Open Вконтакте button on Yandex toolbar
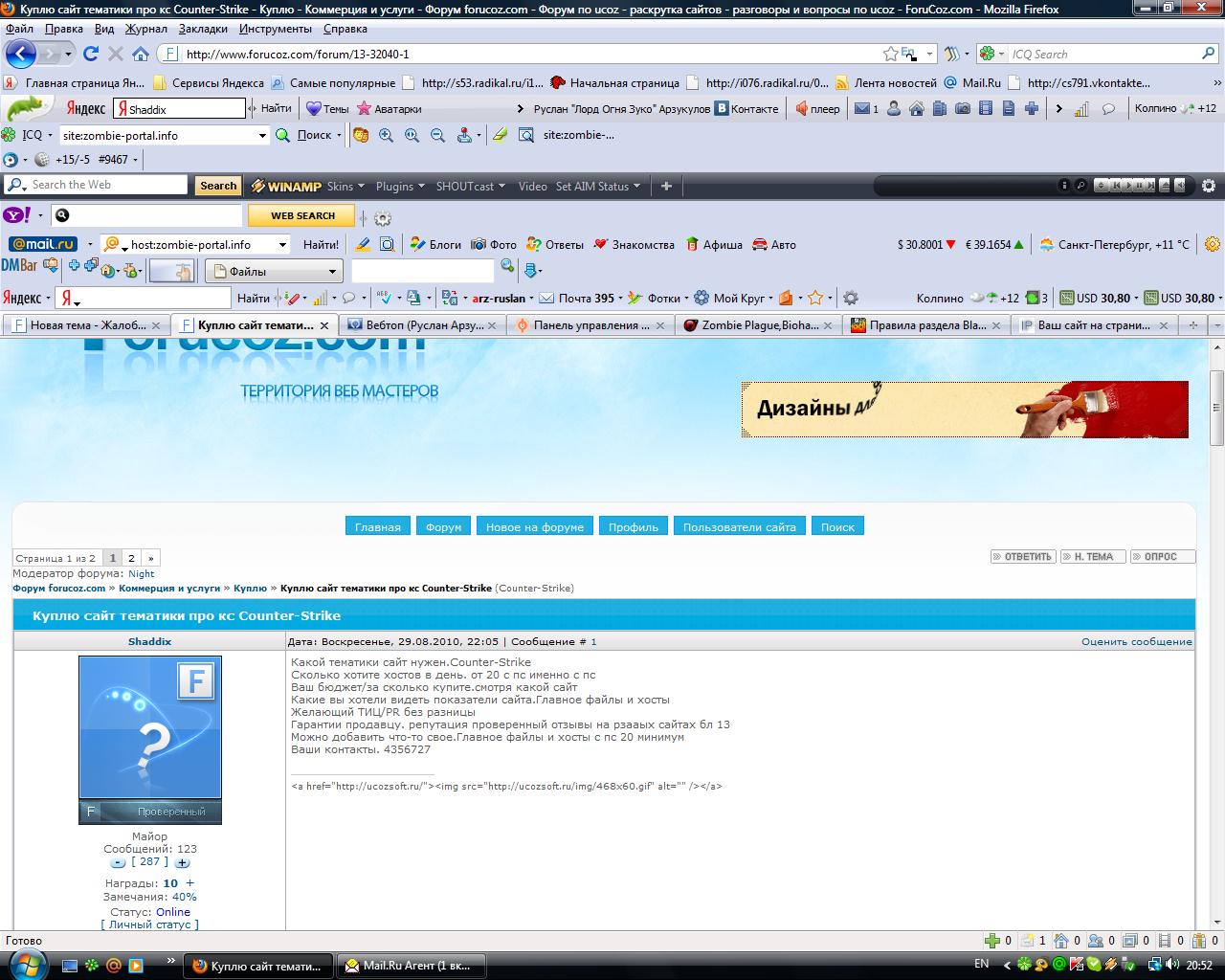1225x980 pixels. click(x=748, y=108)
